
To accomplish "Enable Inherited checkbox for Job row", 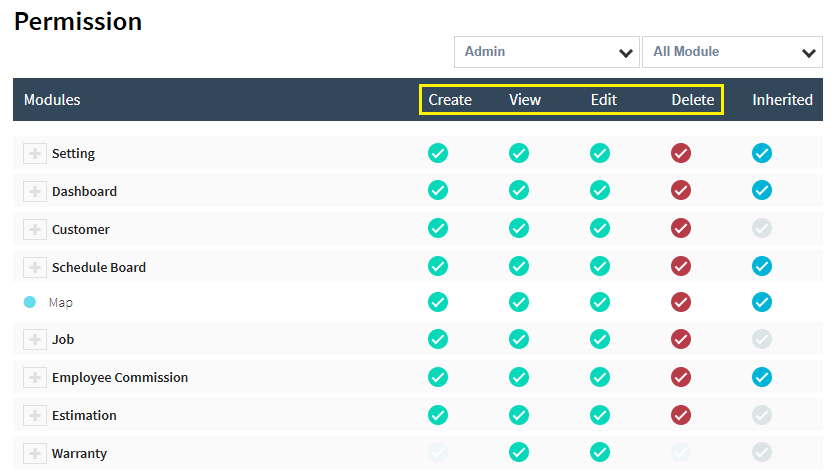I will pyautogui.click(x=762, y=340).
